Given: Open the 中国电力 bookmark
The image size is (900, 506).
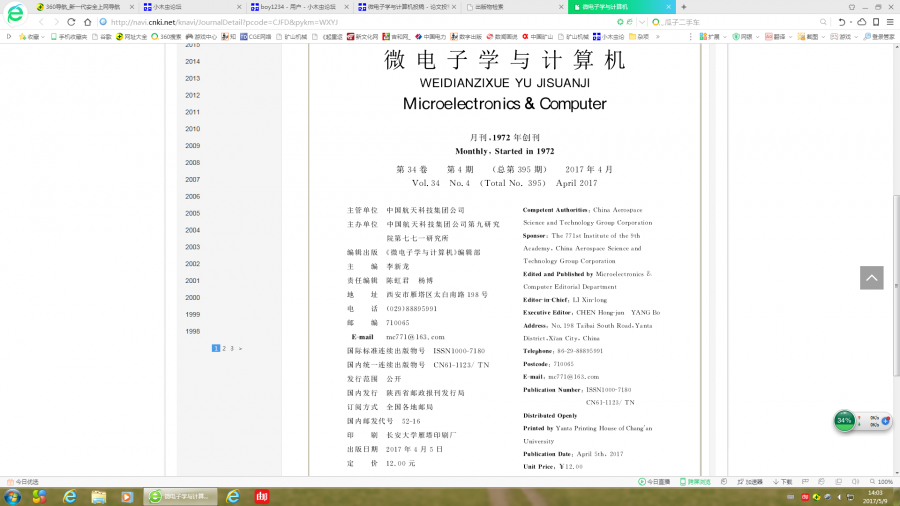Looking at the screenshot, I should click(430, 36).
